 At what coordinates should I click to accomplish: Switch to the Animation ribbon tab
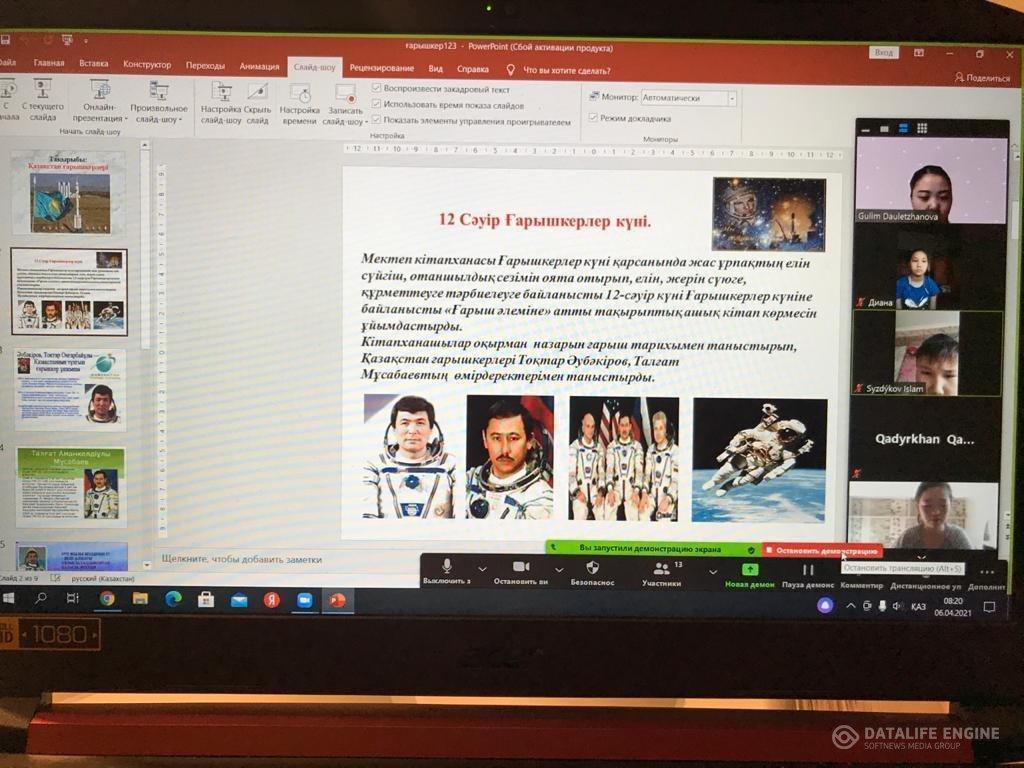(x=259, y=66)
